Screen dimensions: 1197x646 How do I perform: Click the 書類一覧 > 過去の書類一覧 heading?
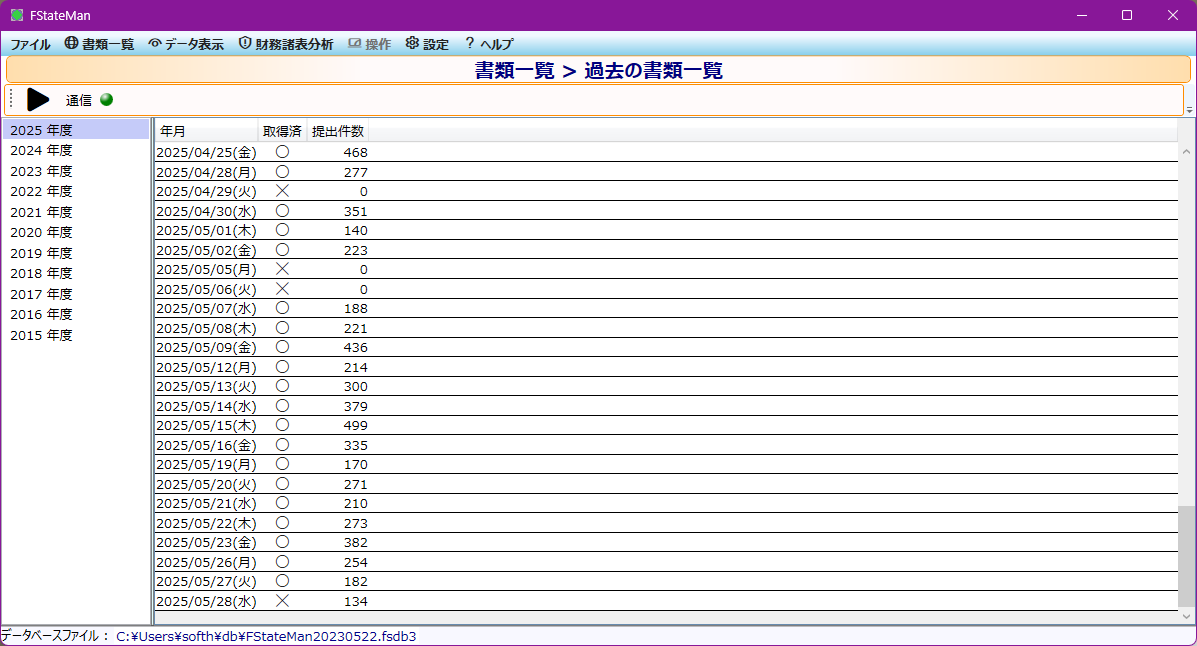pos(598,70)
